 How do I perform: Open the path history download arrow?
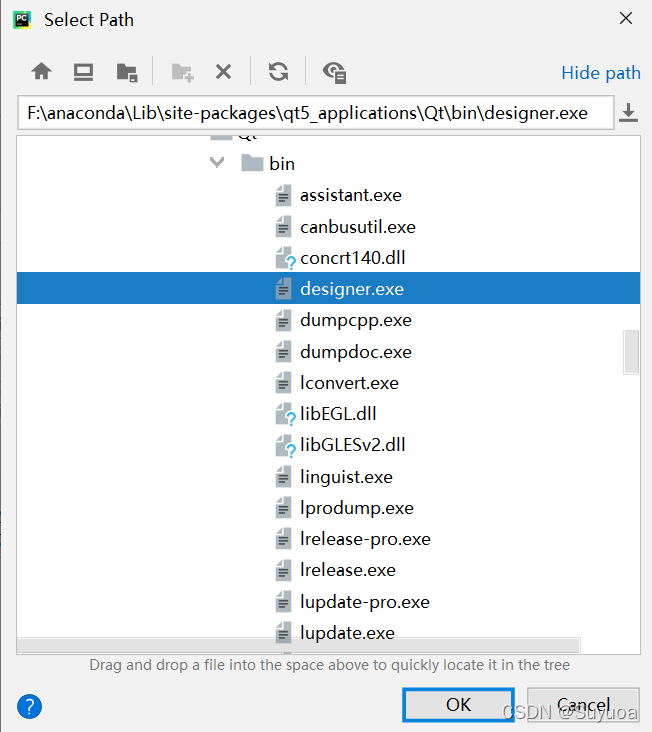click(x=628, y=113)
